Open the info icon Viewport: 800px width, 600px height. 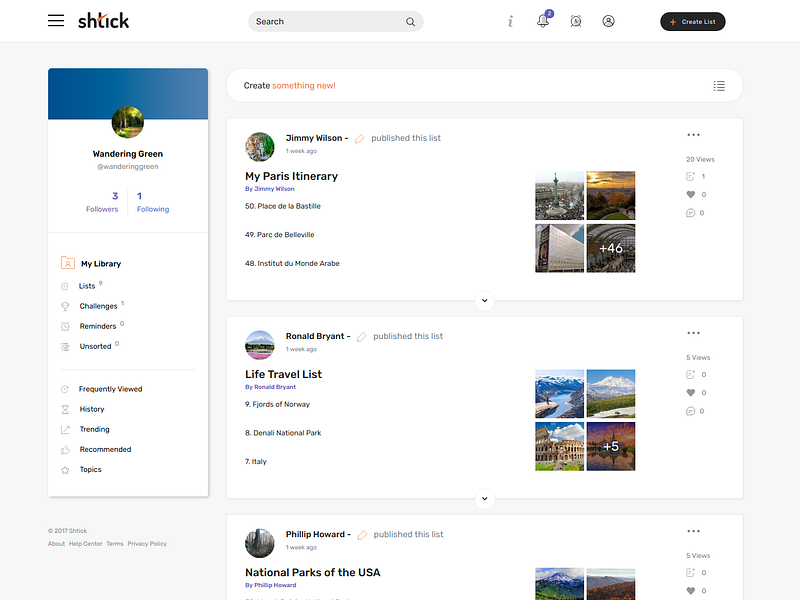[510, 21]
